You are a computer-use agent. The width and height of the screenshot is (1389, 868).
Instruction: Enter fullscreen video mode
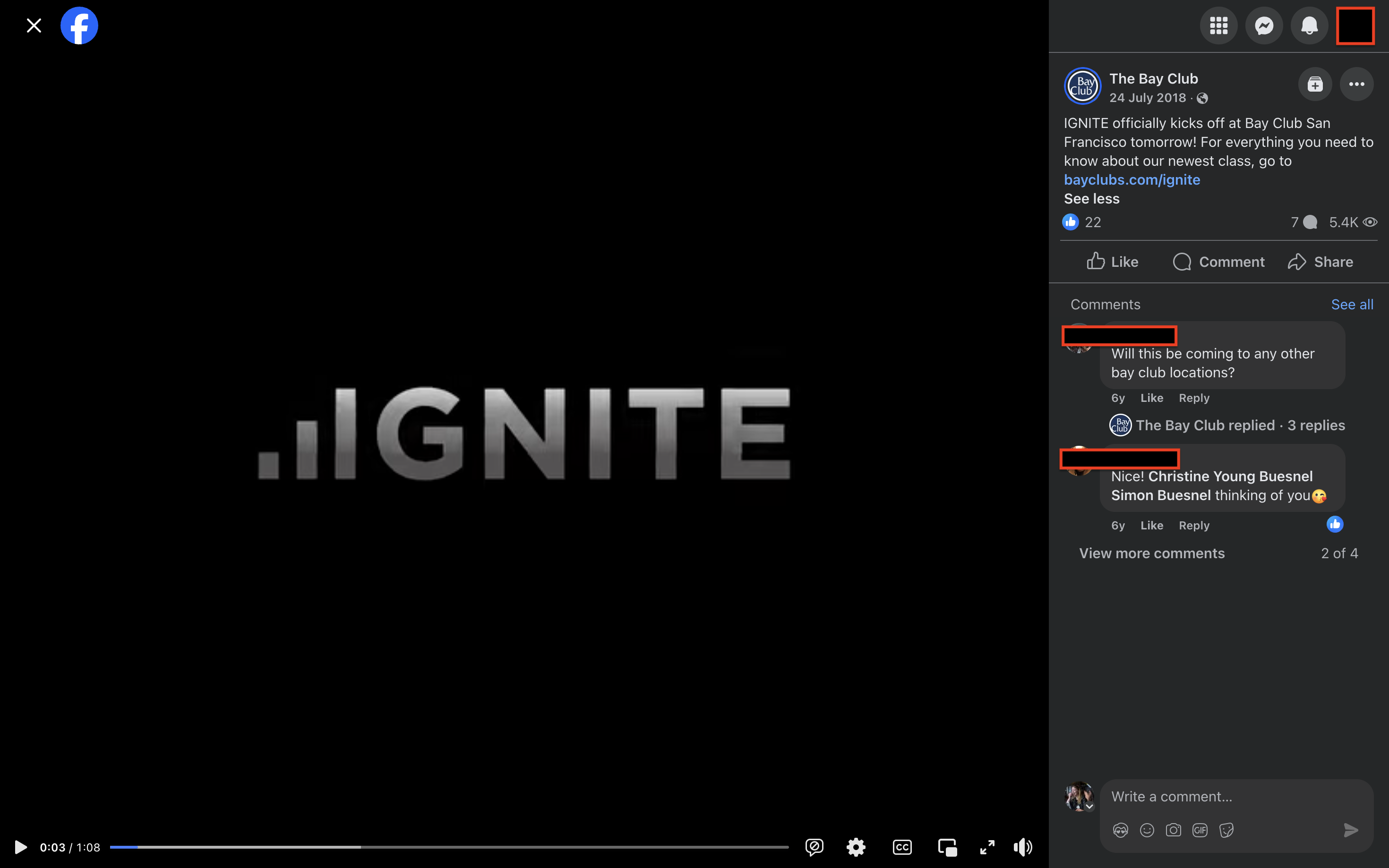(x=987, y=847)
